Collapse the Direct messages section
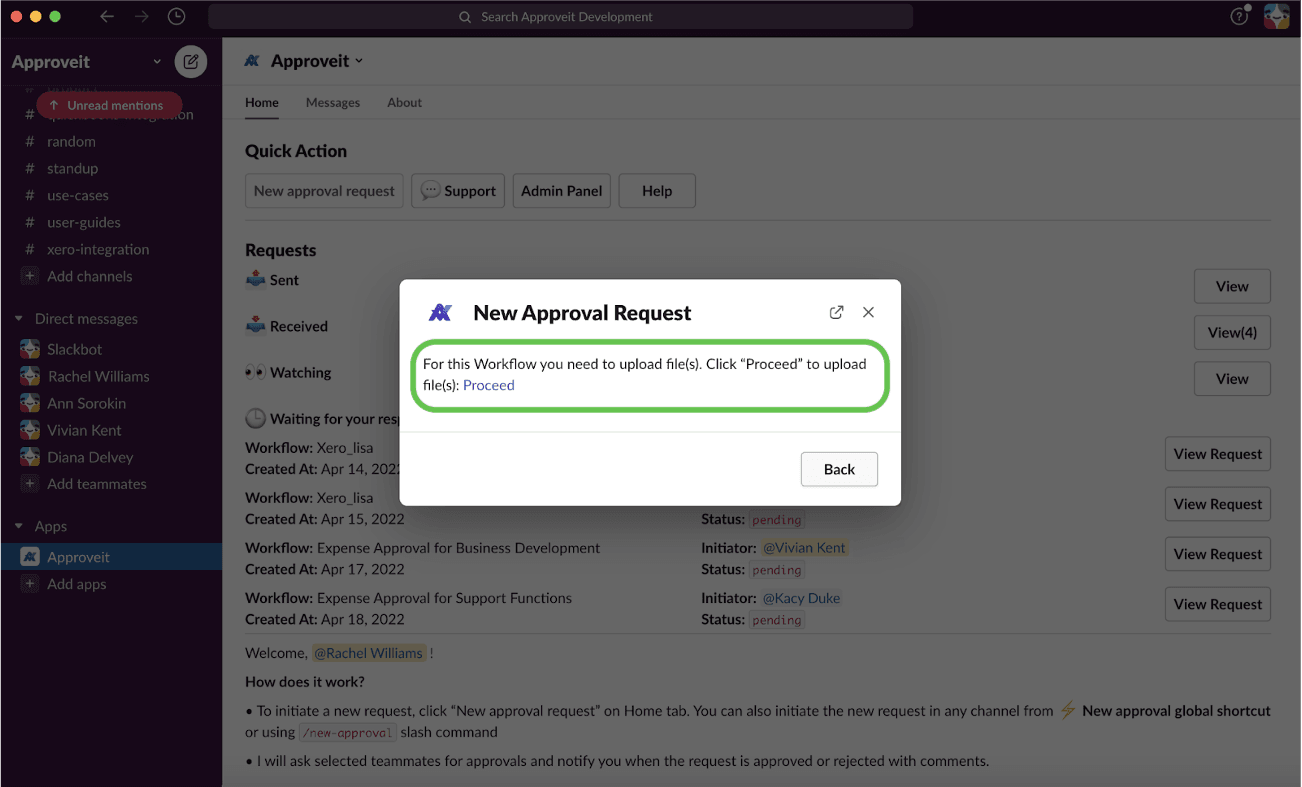1302x787 pixels. click(x=18, y=319)
